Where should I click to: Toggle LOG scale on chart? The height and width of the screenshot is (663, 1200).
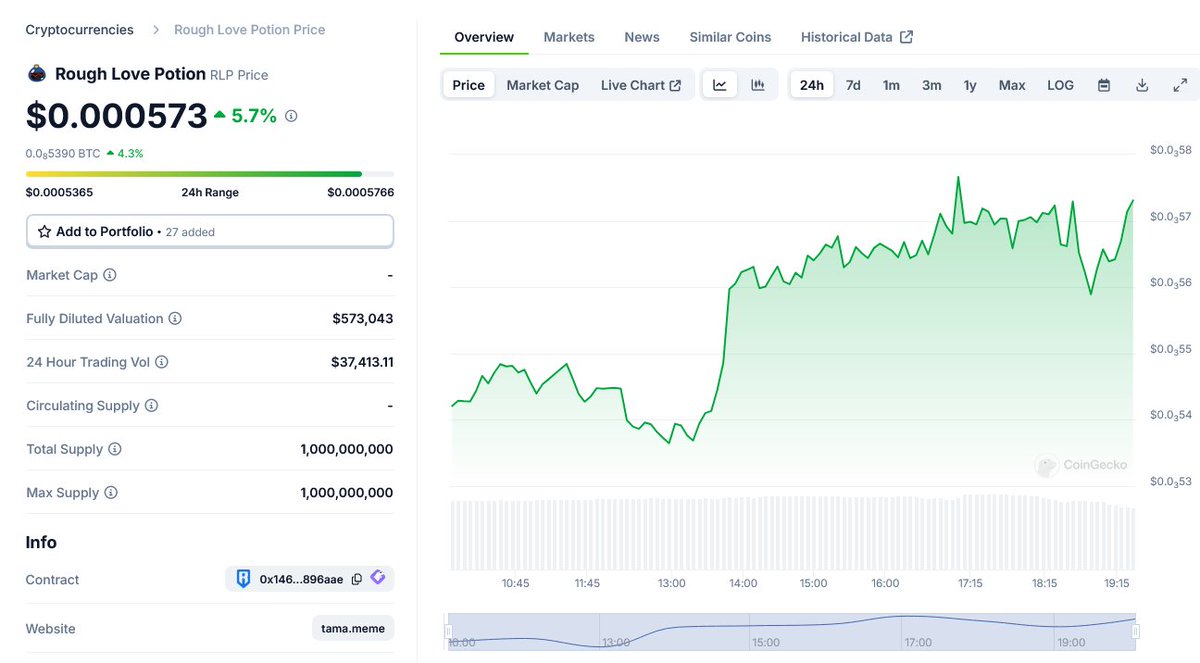pyautogui.click(x=1061, y=85)
